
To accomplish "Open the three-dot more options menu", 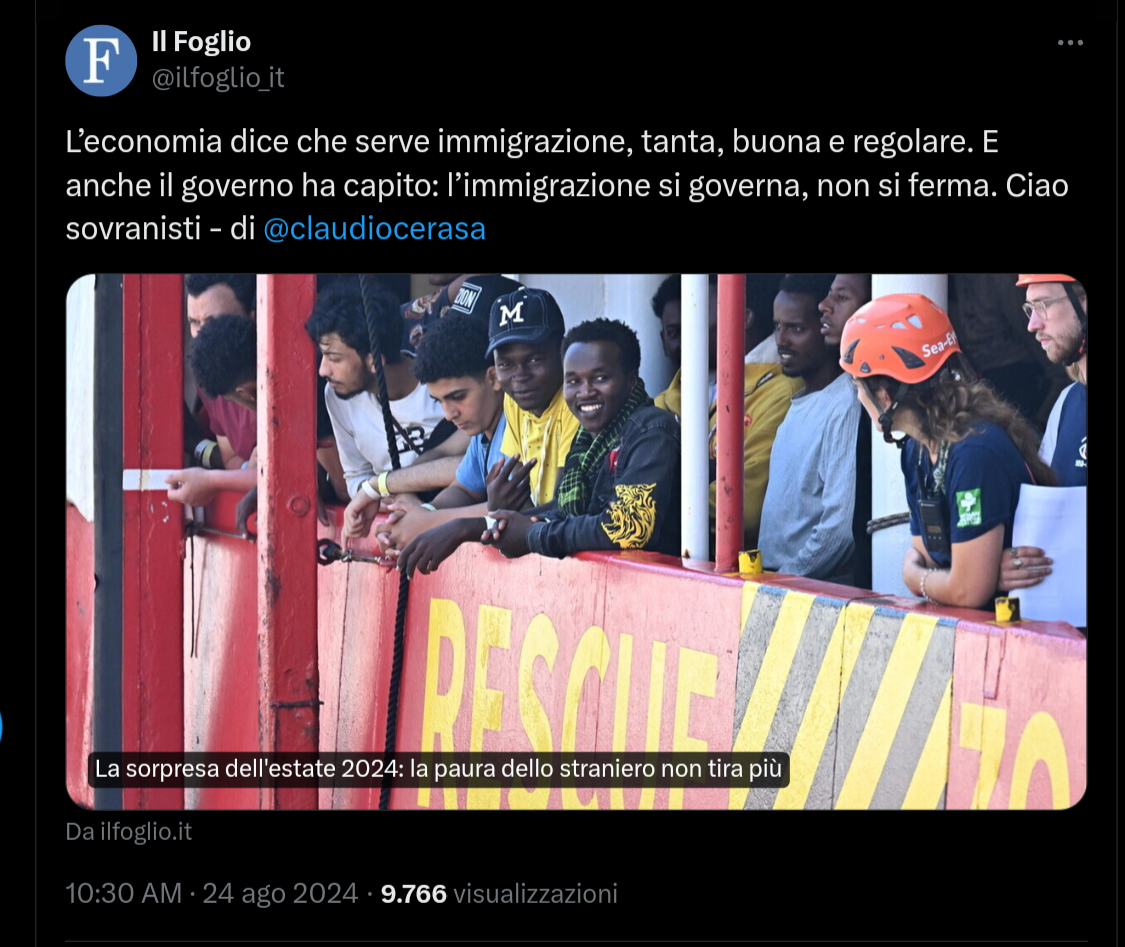I will pos(1070,43).
